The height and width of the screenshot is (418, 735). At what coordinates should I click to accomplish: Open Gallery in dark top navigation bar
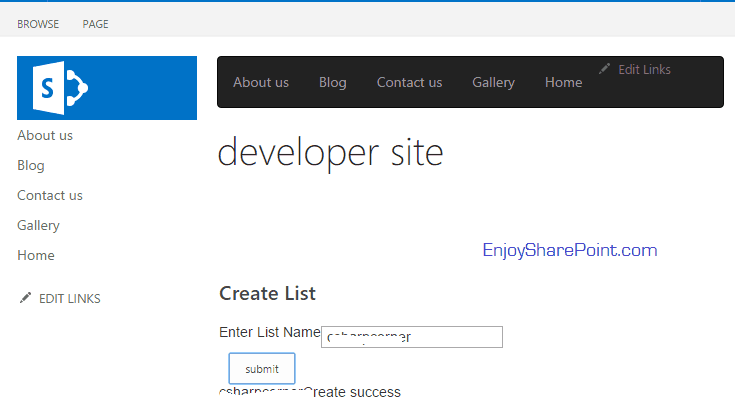pos(493,83)
